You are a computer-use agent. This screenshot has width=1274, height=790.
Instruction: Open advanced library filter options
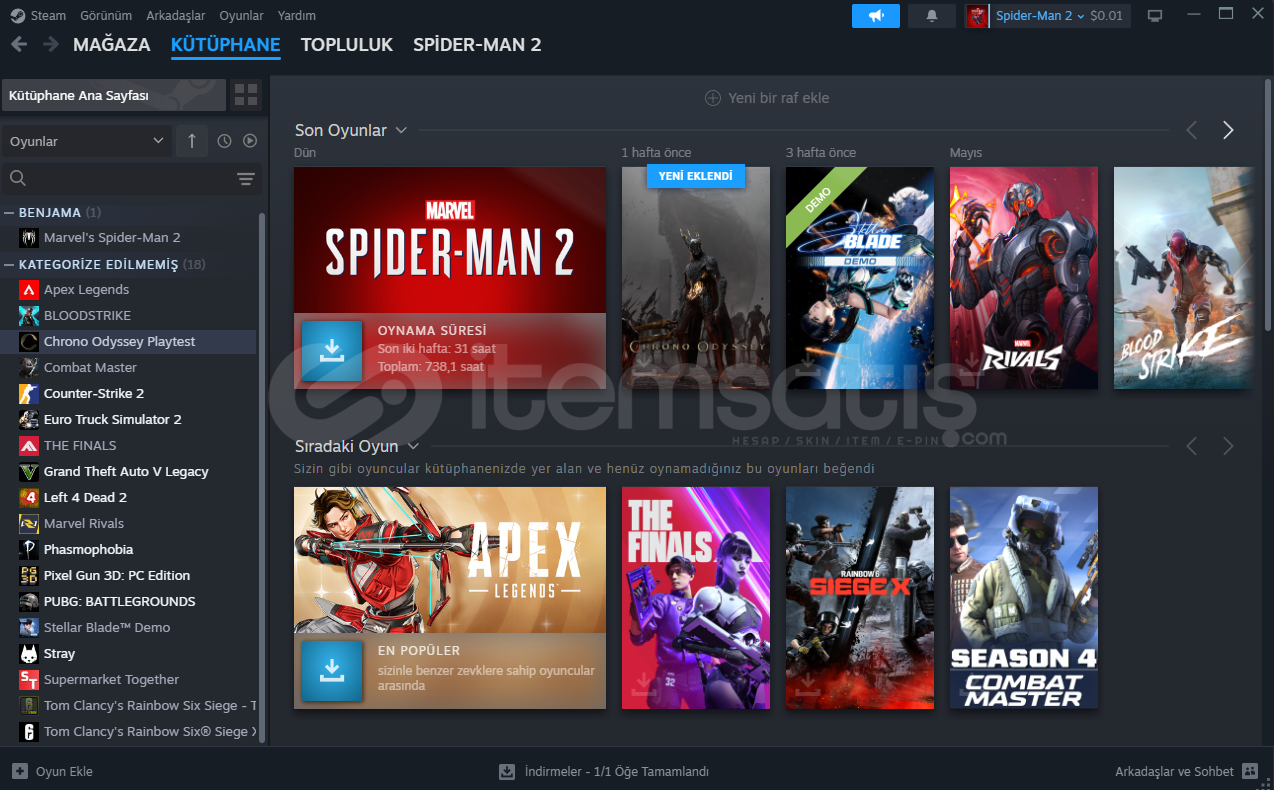coord(246,178)
